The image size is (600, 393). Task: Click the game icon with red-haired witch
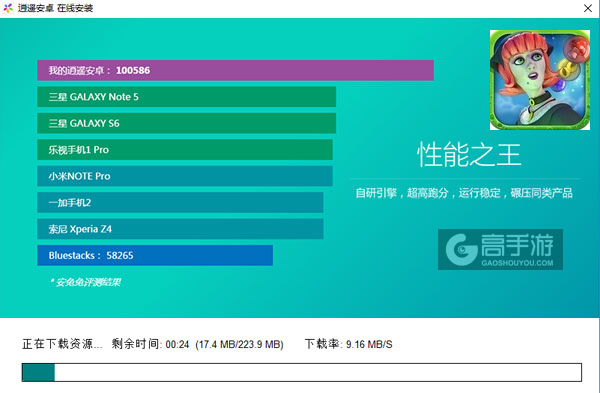[x=540, y=80]
